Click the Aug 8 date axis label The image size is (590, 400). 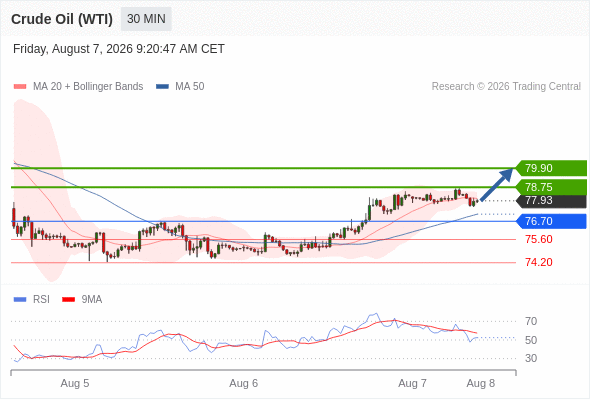click(x=481, y=383)
